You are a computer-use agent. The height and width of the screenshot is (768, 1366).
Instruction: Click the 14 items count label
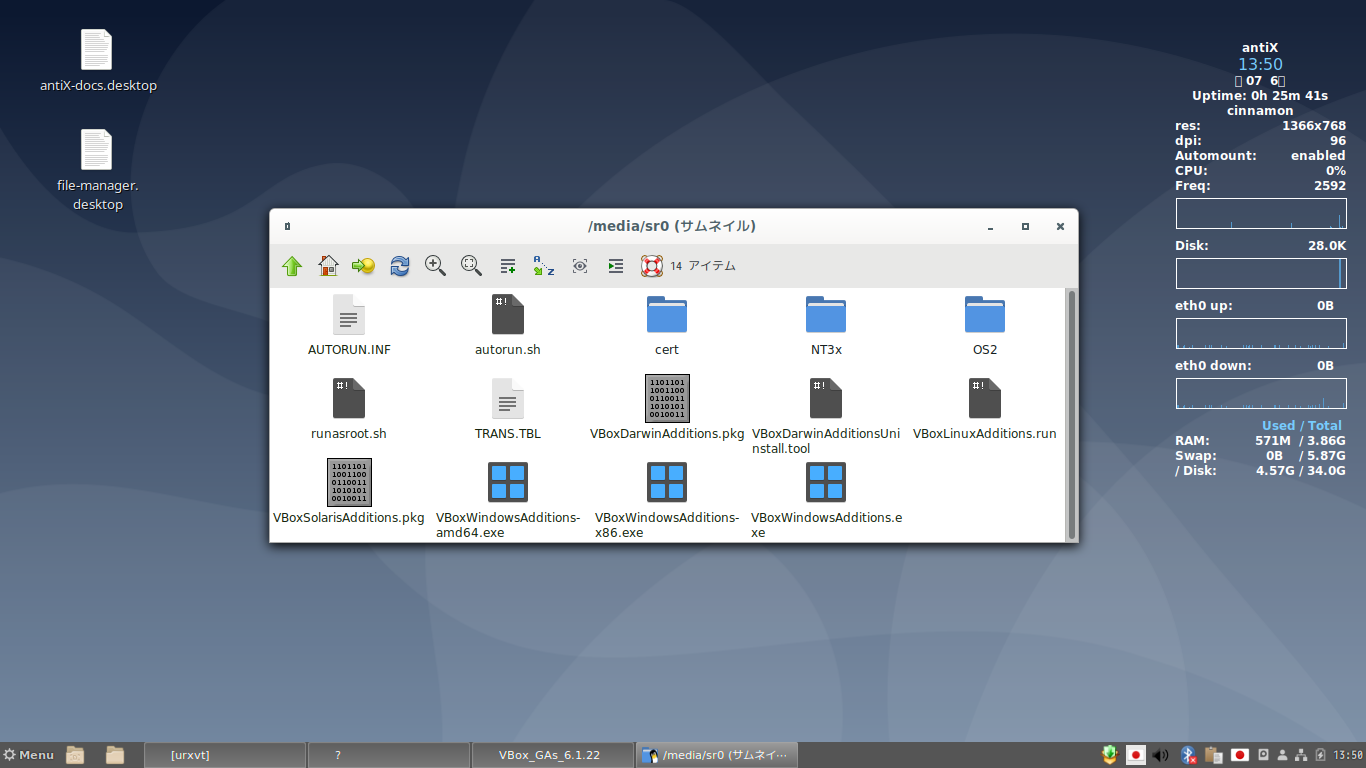tap(703, 266)
